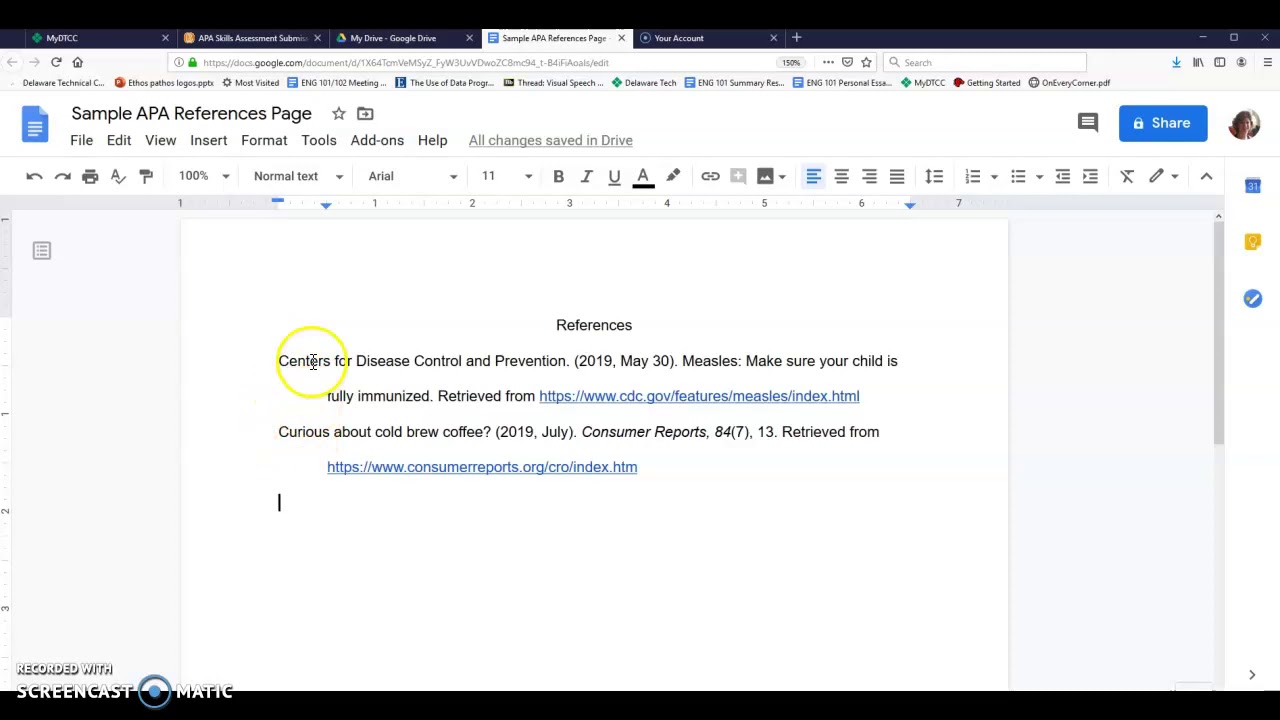
Task: Show the document outline
Action: tap(41, 251)
